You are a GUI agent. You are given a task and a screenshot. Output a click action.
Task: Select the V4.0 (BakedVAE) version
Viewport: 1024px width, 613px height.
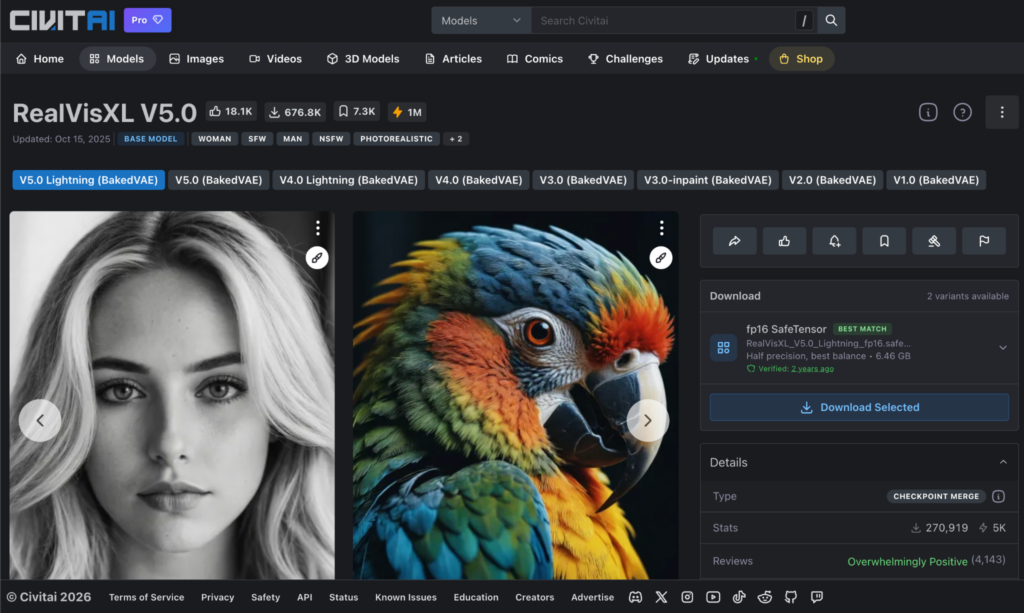click(479, 180)
